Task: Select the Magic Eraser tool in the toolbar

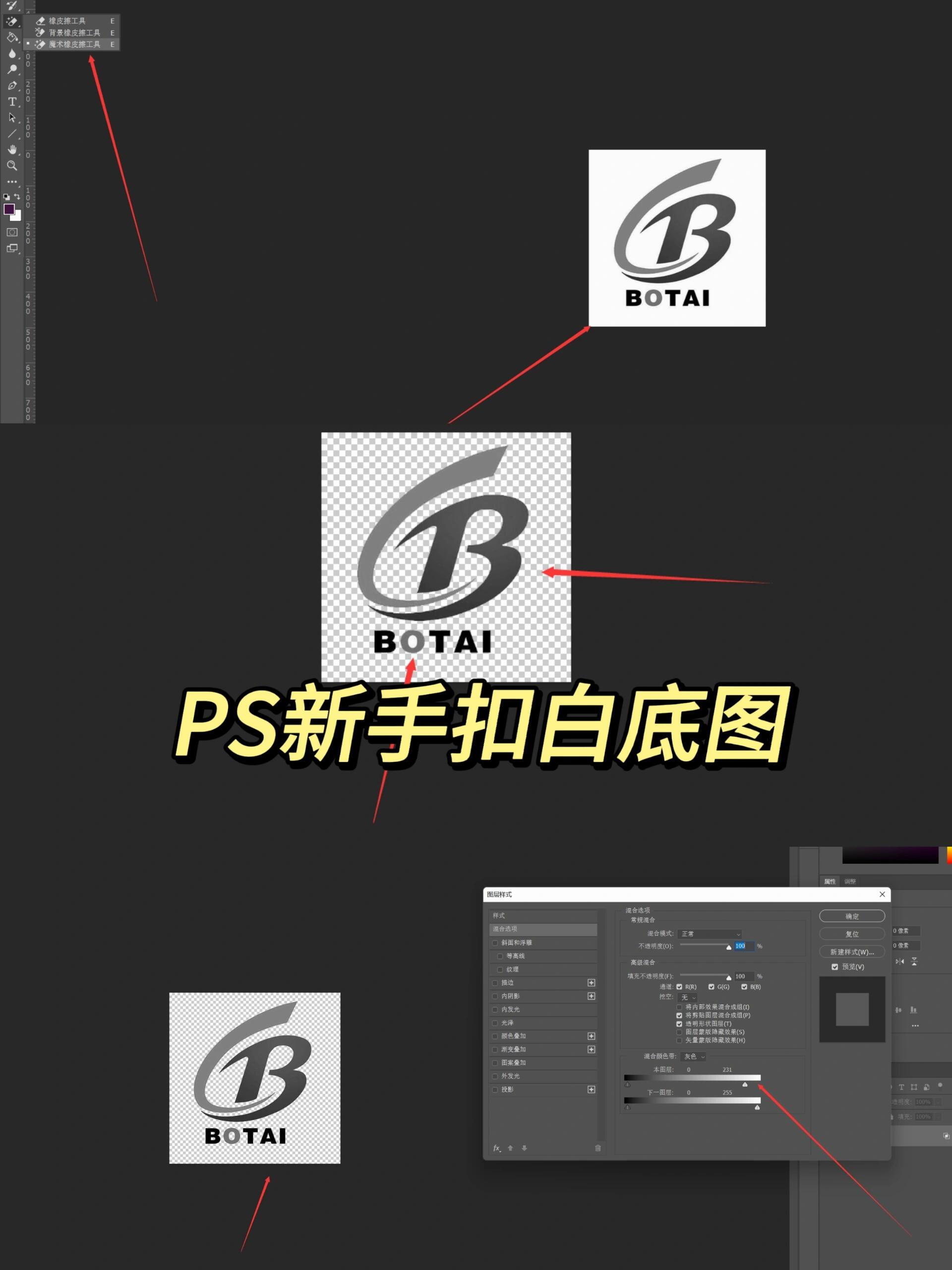Action: pyautogui.click(x=11, y=22)
